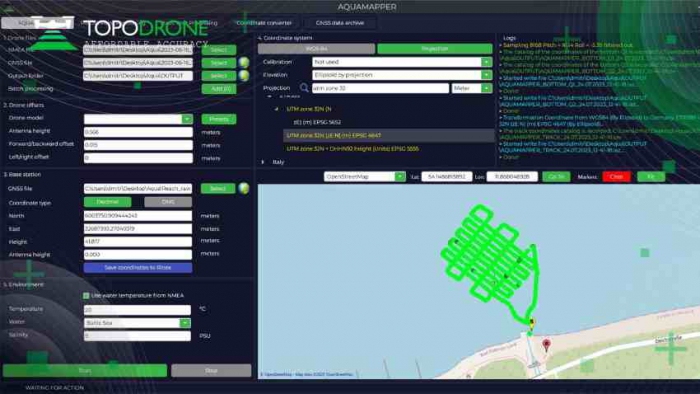Expand the Italy tree node

(263, 162)
